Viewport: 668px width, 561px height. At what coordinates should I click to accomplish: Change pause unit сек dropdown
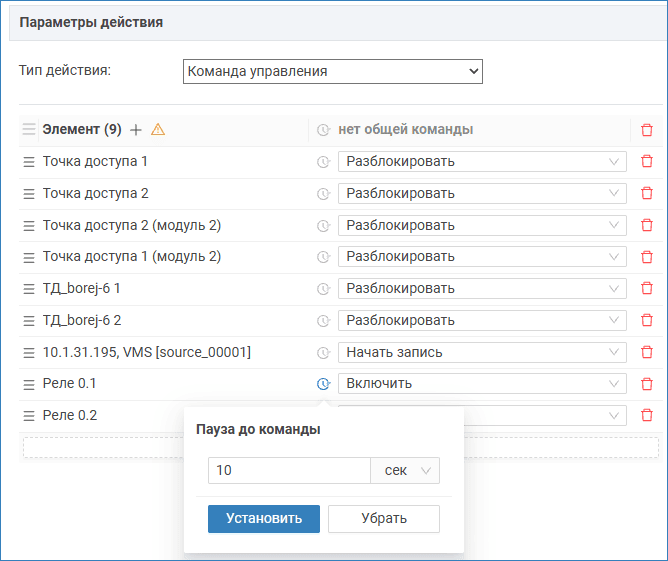click(405, 471)
